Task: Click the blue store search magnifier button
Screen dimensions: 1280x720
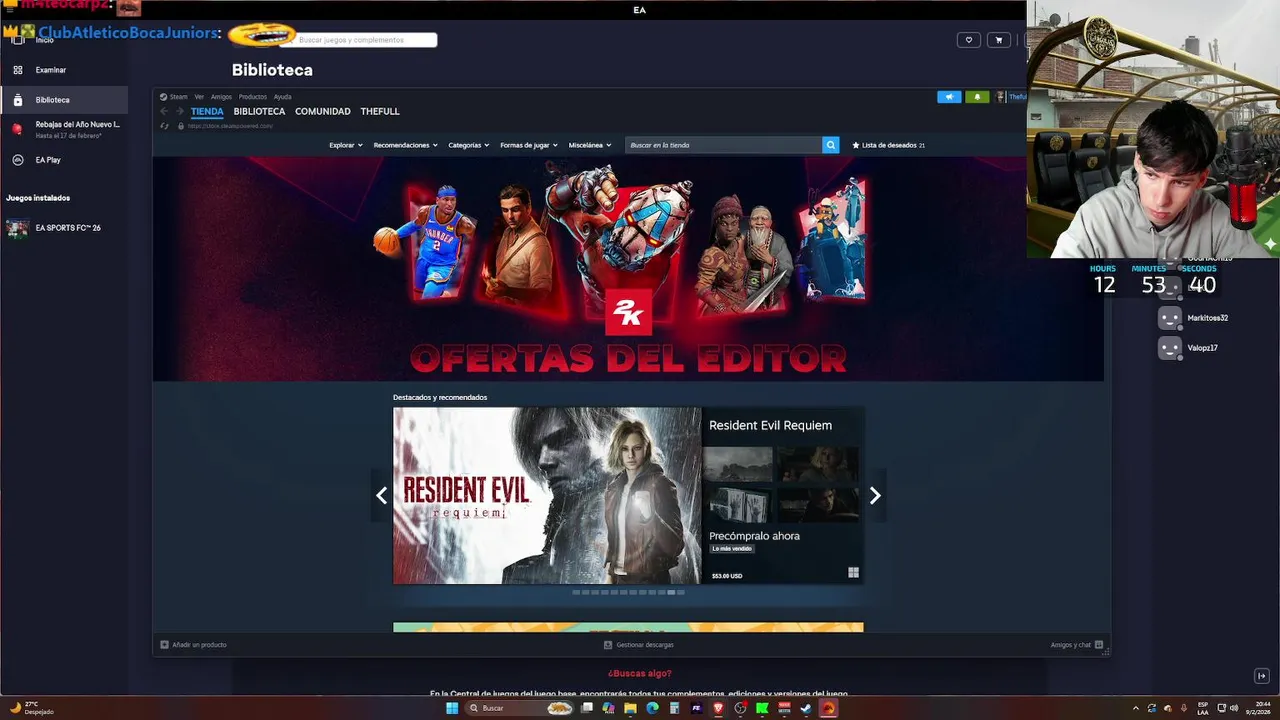Action: [x=831, y=145]
